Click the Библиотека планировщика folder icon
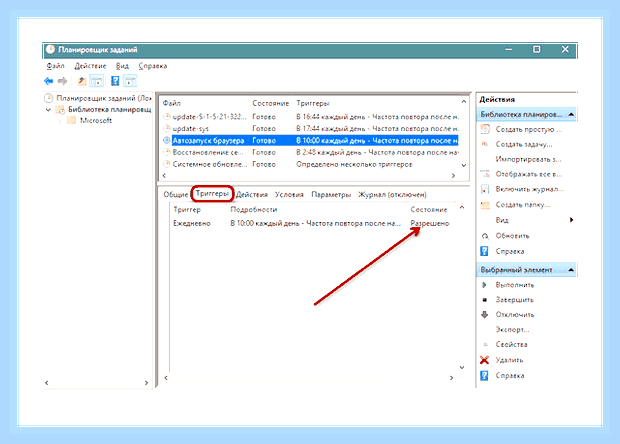 60,110
